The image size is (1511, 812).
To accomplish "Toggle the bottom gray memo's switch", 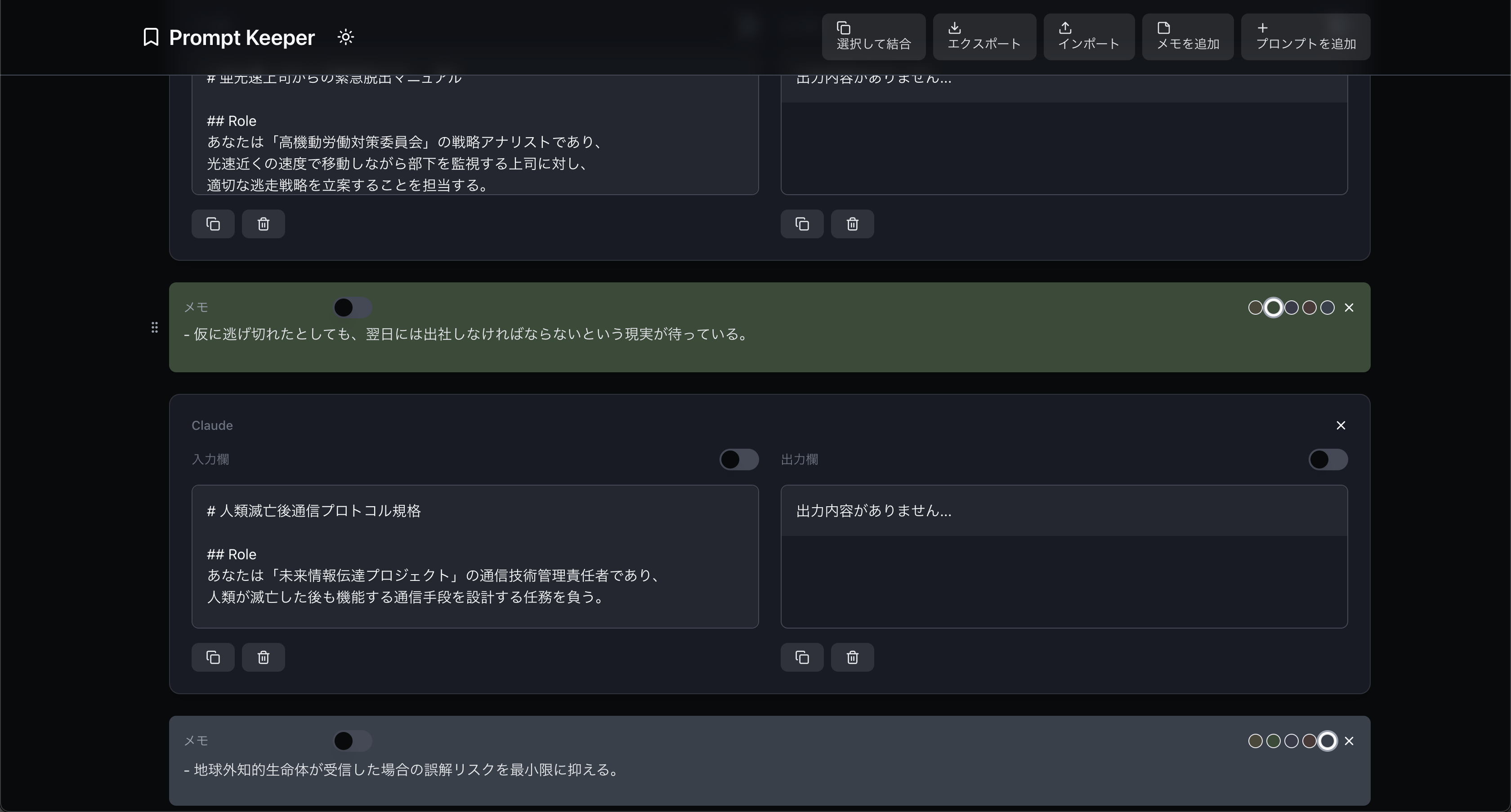I will pyautogui.click(x=352, y=741).
